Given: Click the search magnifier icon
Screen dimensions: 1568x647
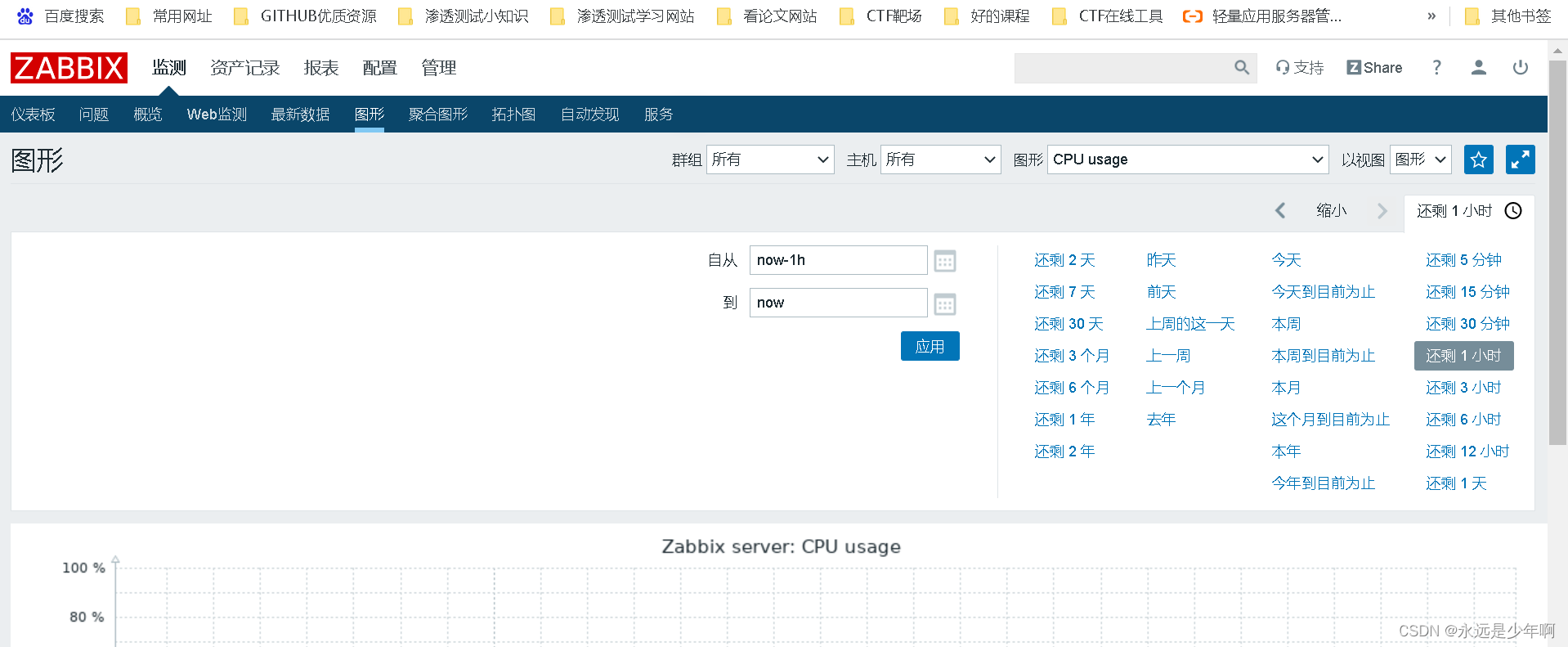Looking at the screenshot, I should tap(1241, 68).
